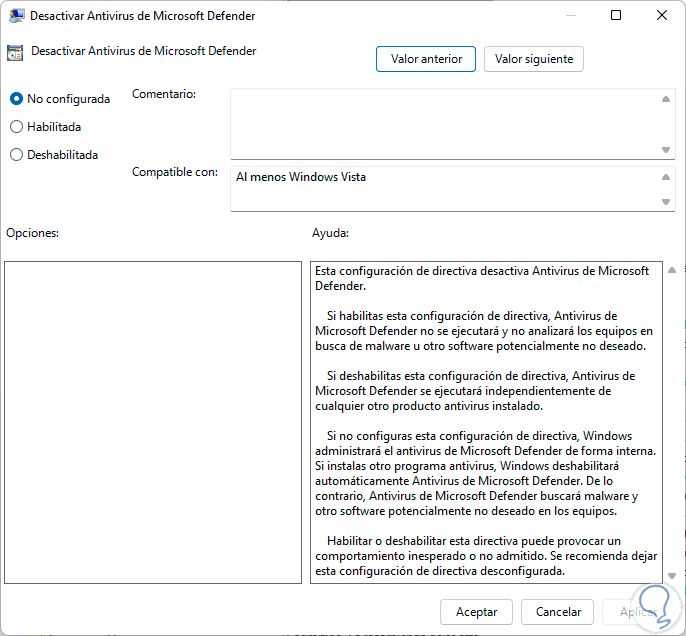Select the Deshabilitada radio button
Screen dimensions: 686x636
[x=16, y=155]
